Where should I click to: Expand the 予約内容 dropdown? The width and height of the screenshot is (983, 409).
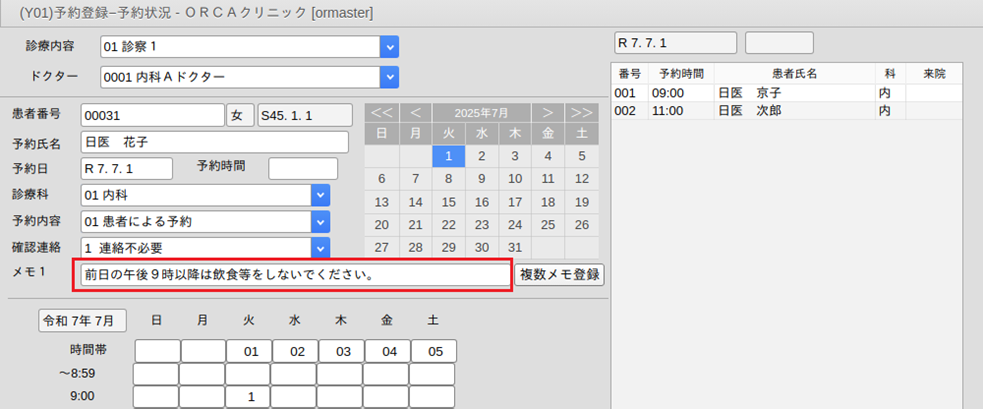(320, 221)
